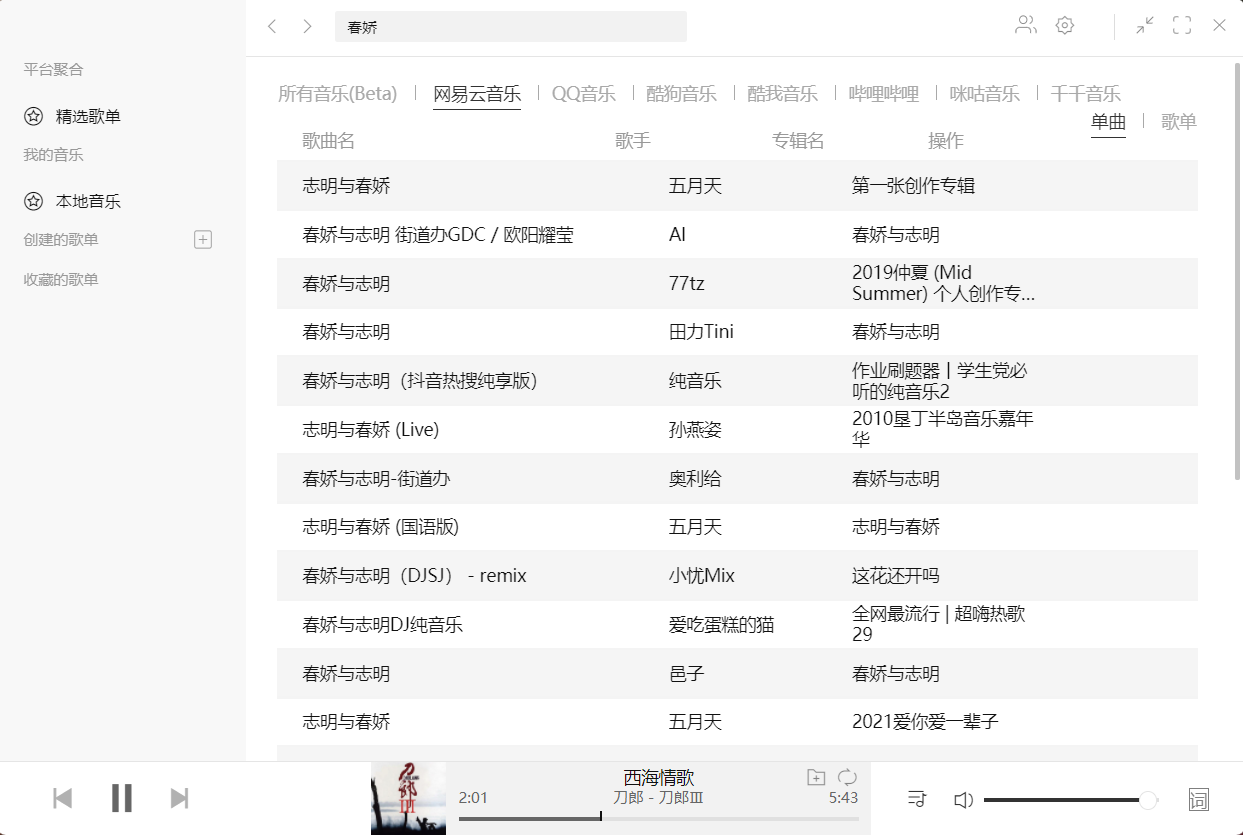Switch to 千千音乐 tab
The width and height of the screenshot is (1243, 835).
click(x=1086, y=94)
